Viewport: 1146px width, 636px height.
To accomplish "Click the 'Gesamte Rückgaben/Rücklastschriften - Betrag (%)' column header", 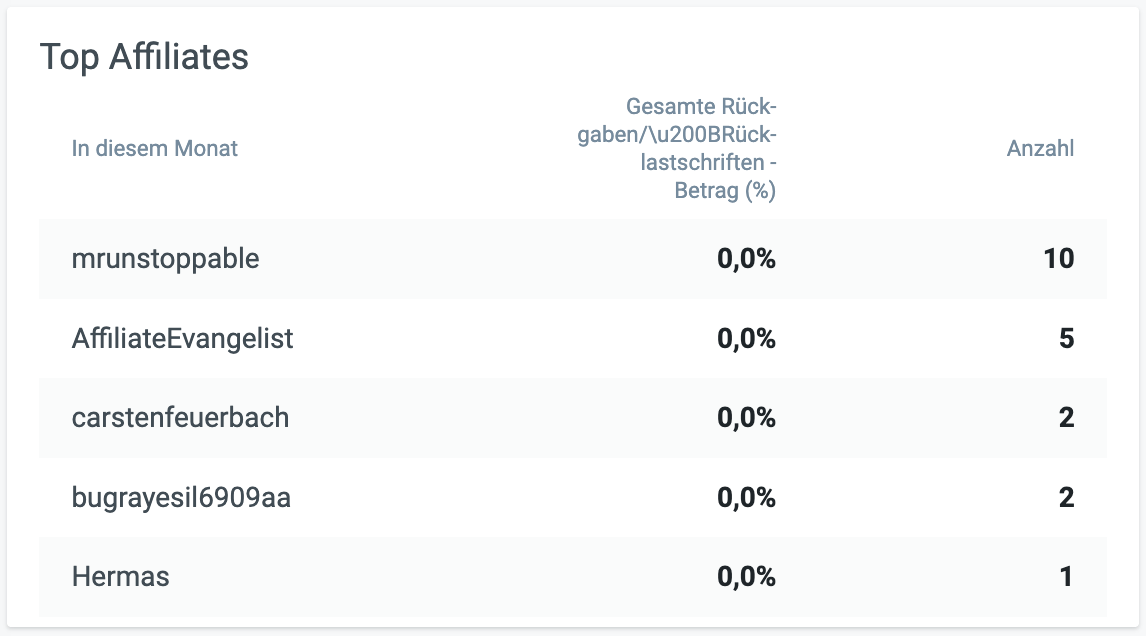I will [677, 148].
